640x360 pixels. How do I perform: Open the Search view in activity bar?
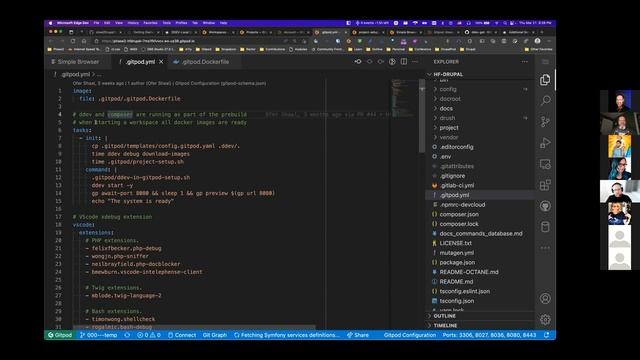[545, 100]
